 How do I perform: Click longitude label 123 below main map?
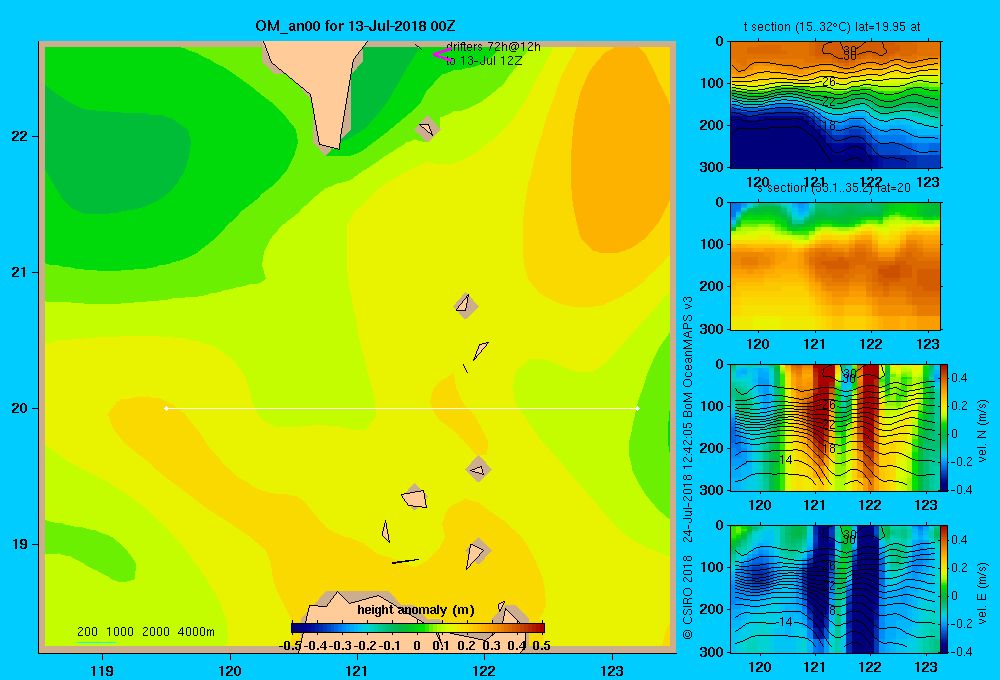612,670
